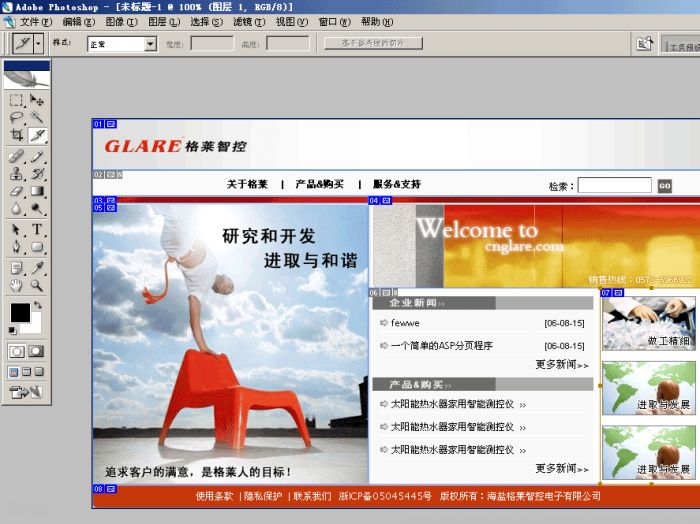Select the Healing Brush tool
Viewport: 700px width, 524px height.
coord(17,156)
